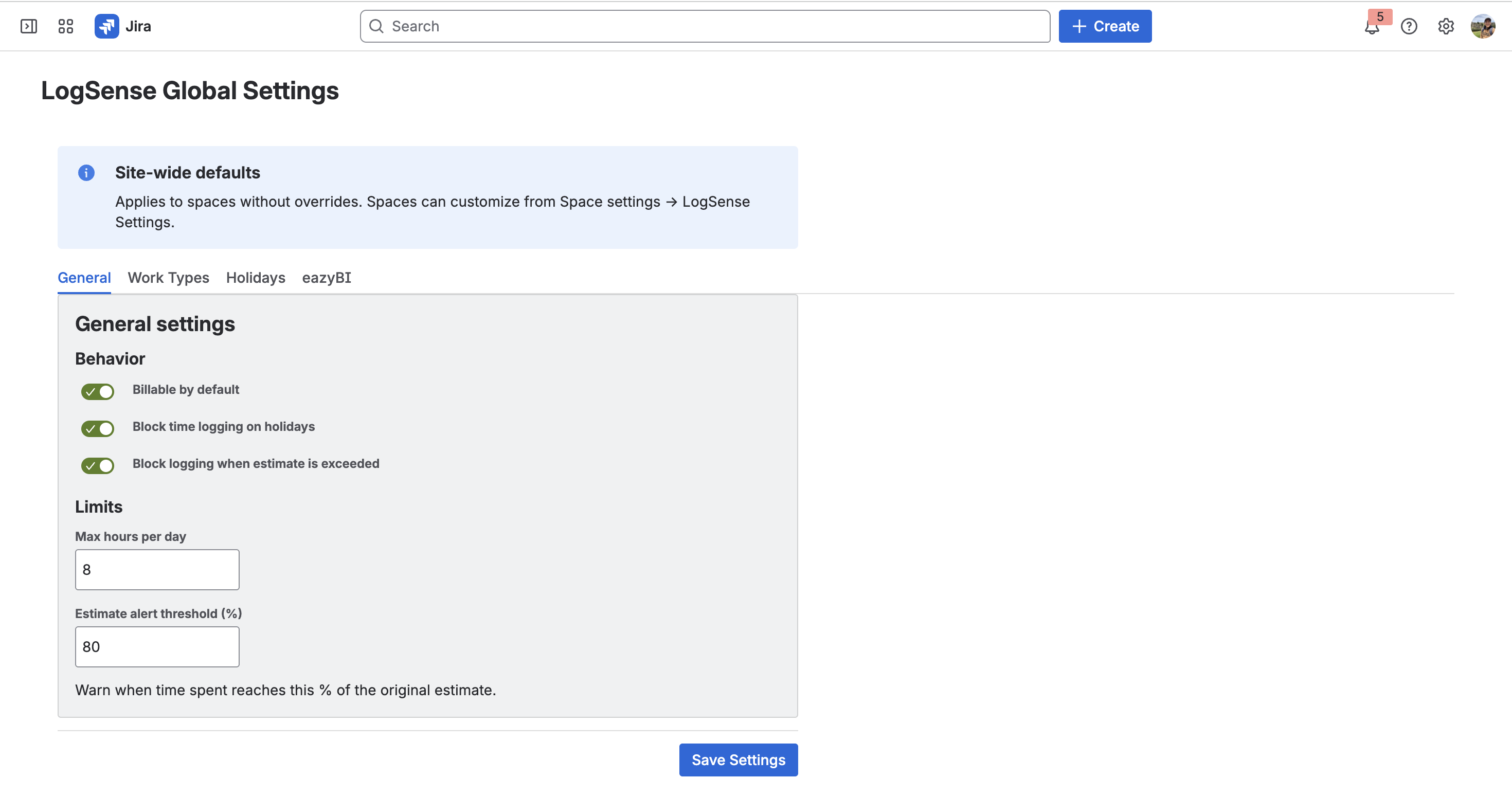Viewport: 1512px width, 797px height.
Task: Click the notification count badge showing 5
Action: [1380, 16]
